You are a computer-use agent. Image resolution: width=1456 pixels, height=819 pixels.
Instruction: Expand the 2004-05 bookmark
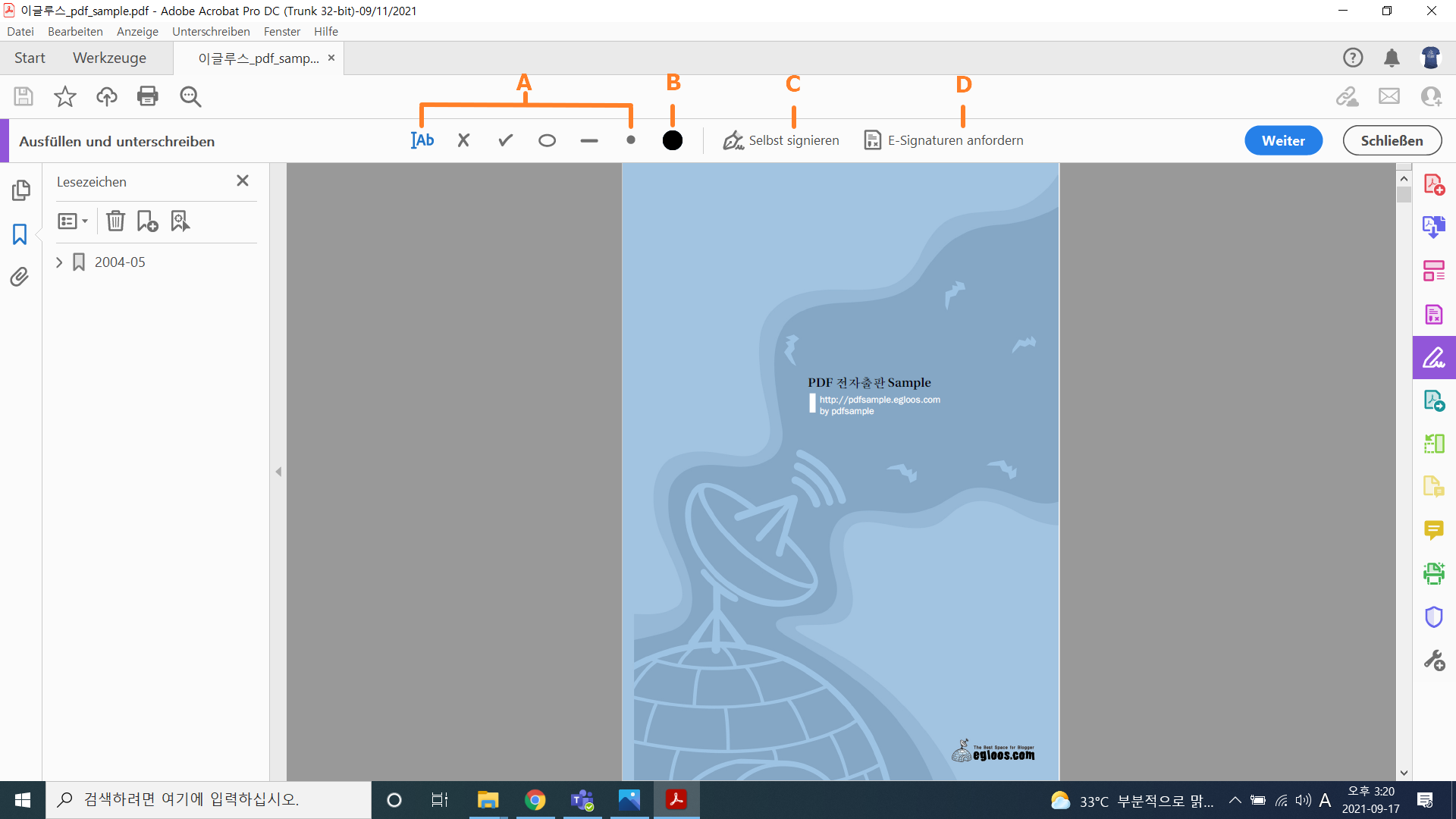coord(59,262)
